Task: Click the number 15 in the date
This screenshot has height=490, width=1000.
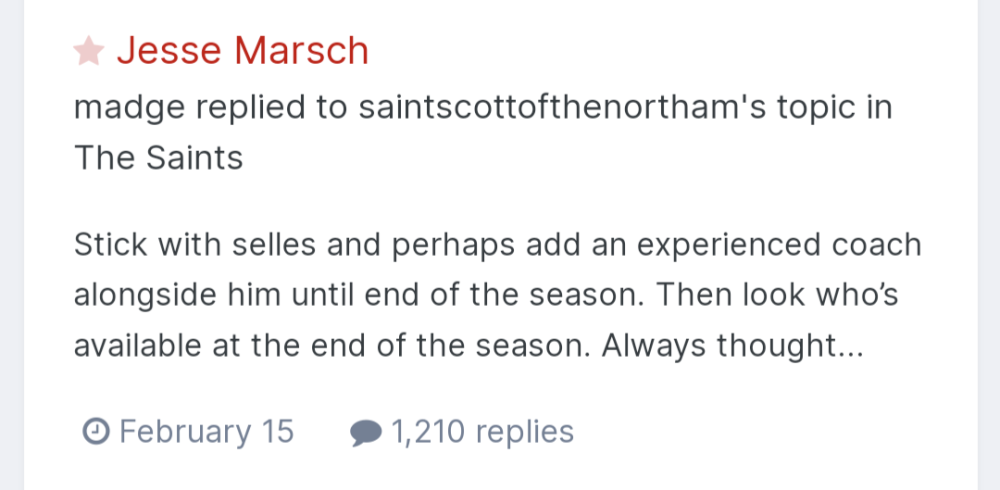Action: (276, 431)
